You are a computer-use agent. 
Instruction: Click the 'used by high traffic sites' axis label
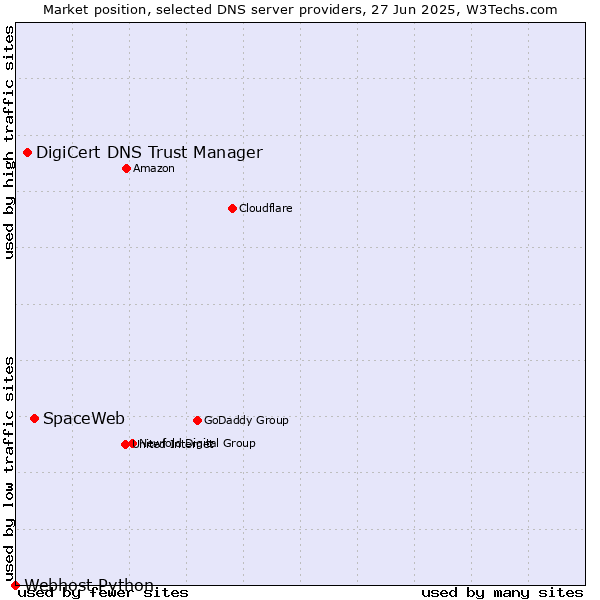pos(9,142)
